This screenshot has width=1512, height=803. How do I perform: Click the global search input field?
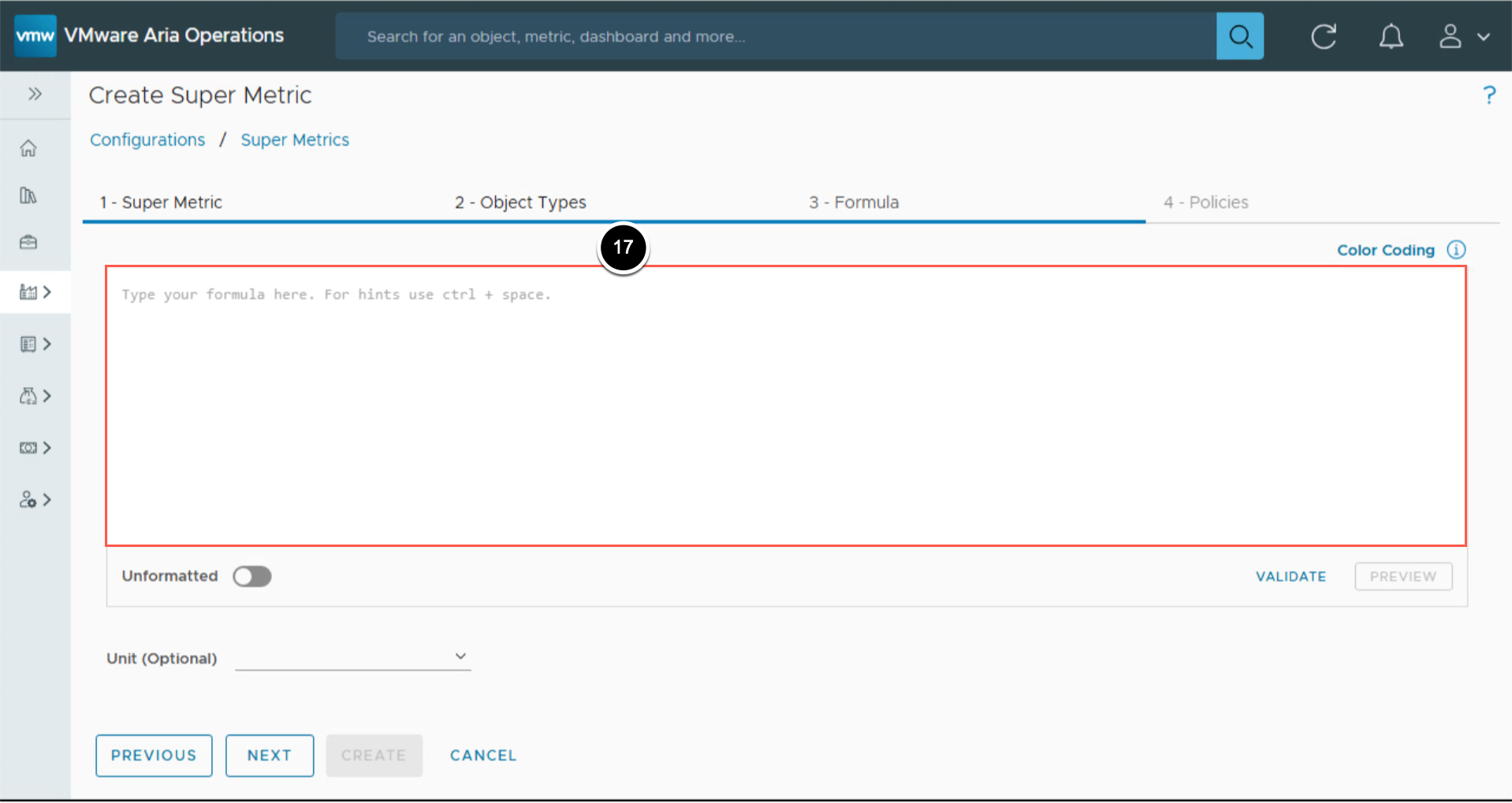point(776,36)
